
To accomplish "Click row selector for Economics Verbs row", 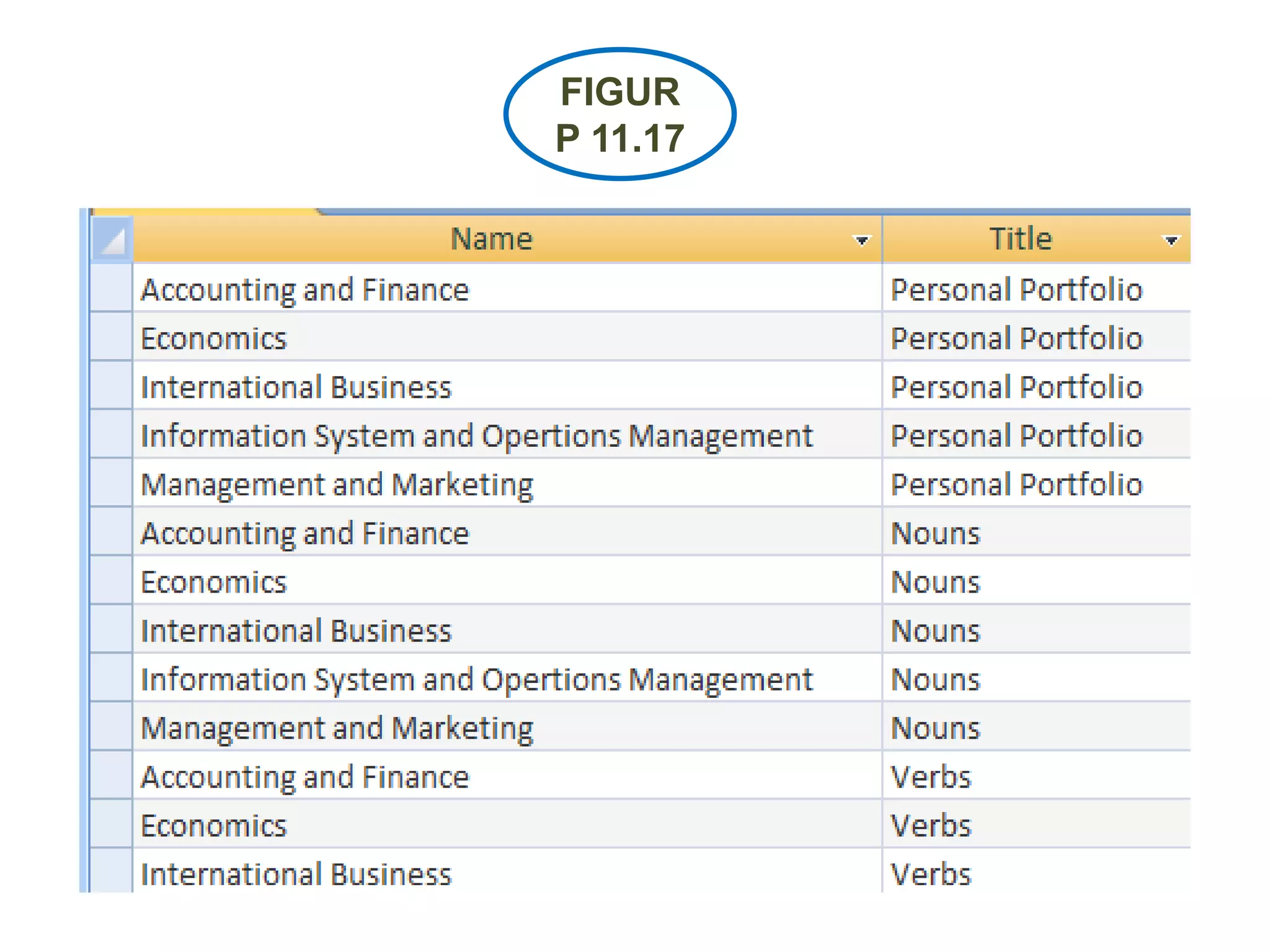I will click(111, 826).
